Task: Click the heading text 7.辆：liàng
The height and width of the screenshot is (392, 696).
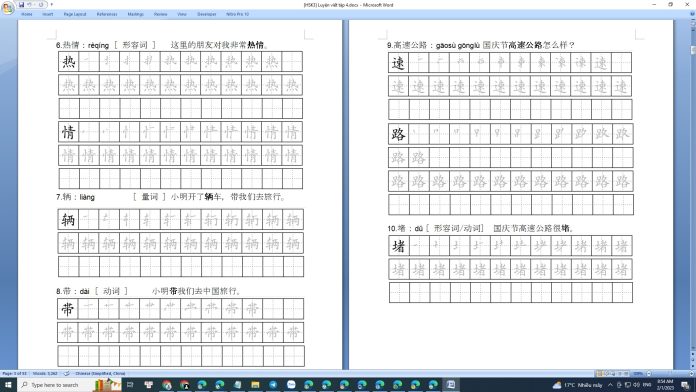Action: pos(75,197)
